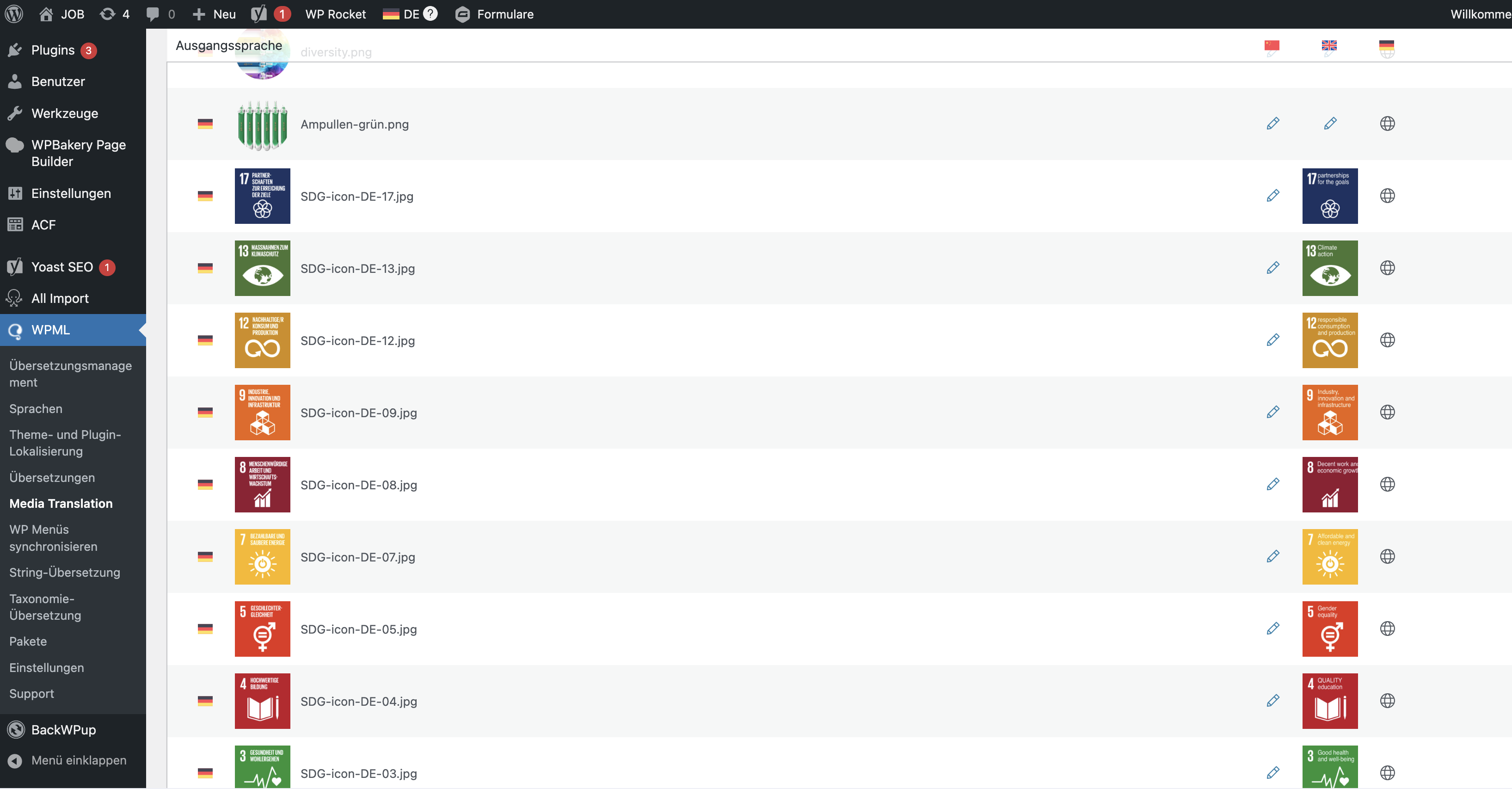
Task: Open Yoast SEO notifications in admin bar
Action: 270,14
